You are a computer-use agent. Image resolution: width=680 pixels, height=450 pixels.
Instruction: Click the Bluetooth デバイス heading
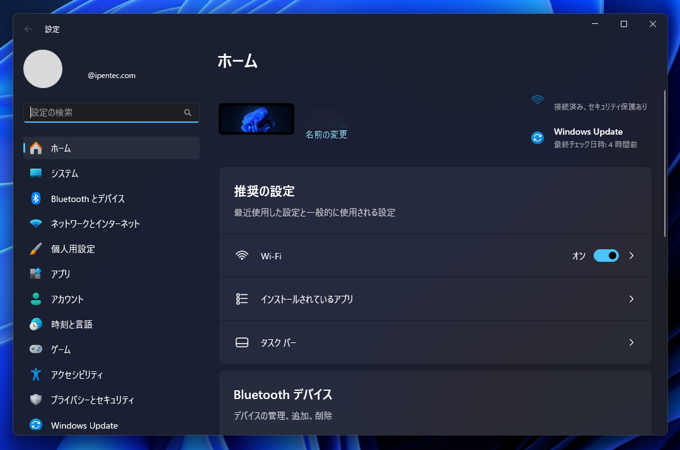pos(283,395)
